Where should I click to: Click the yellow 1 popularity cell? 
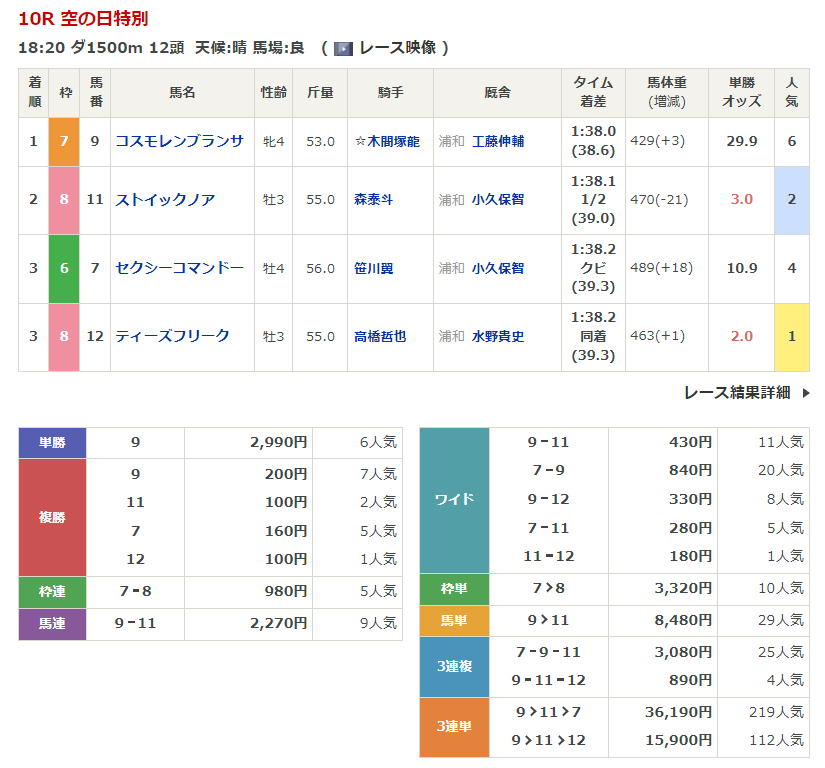(792, 337)
